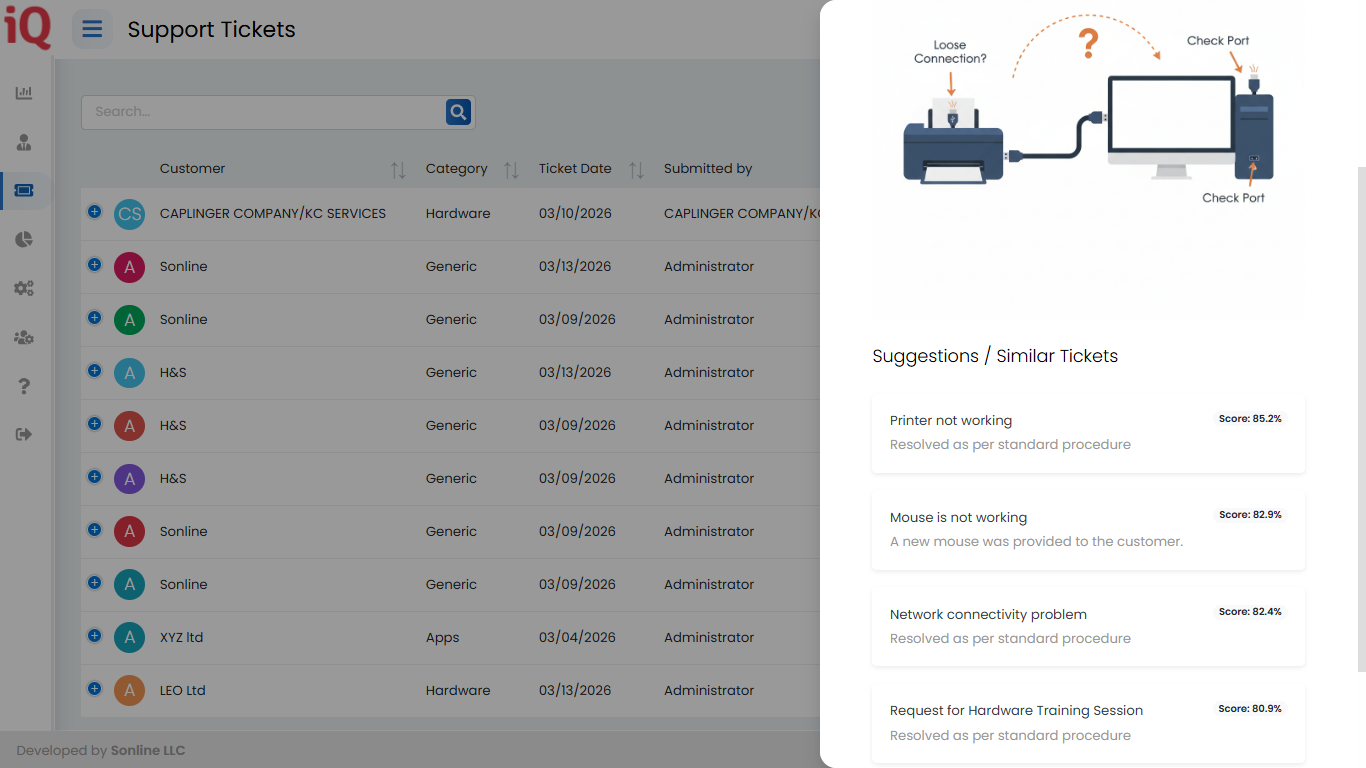Open the pie chart reports icon

click(x=24, y=239)
